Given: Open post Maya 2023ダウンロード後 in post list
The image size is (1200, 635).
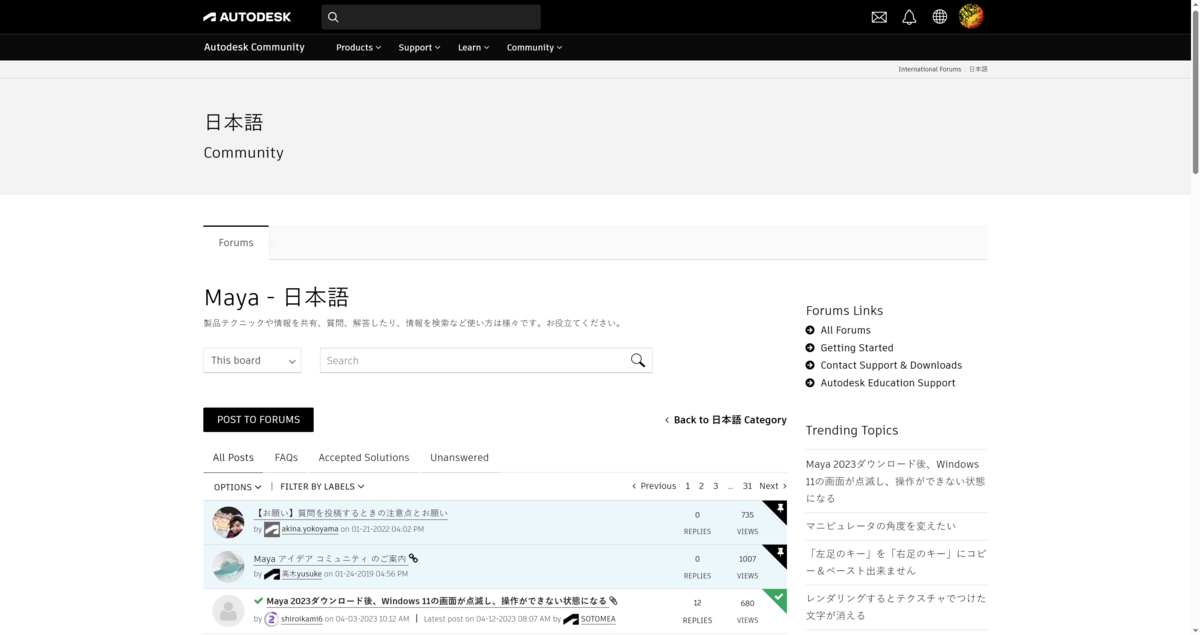Looking at the screenshot, I should coord(436,601).
